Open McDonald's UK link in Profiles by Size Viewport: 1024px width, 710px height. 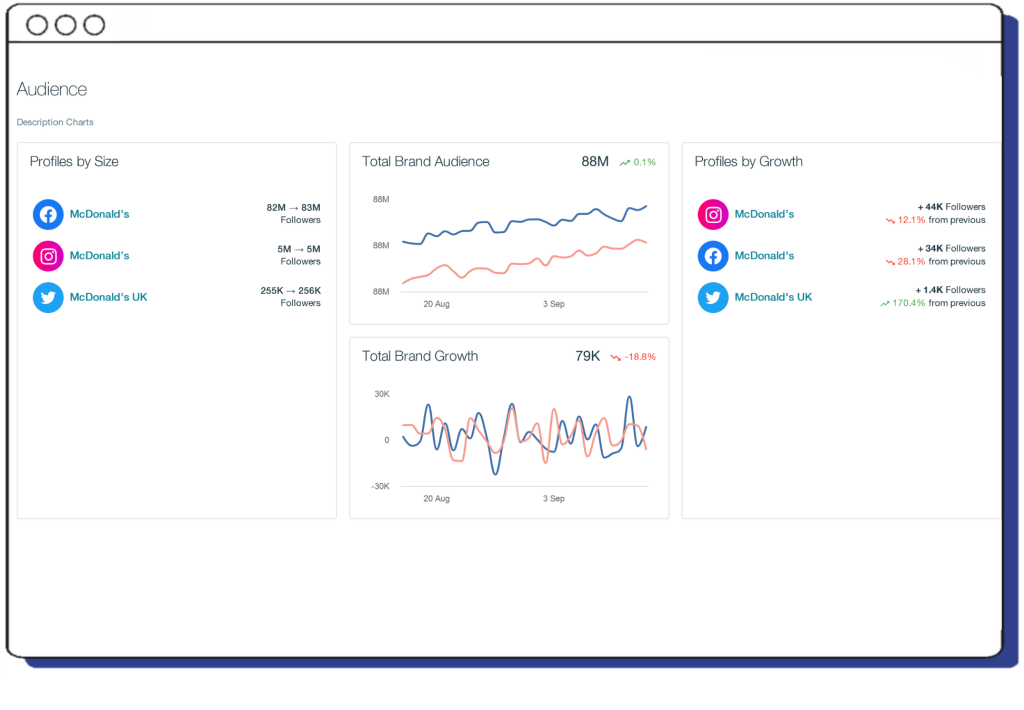[108, 297]
